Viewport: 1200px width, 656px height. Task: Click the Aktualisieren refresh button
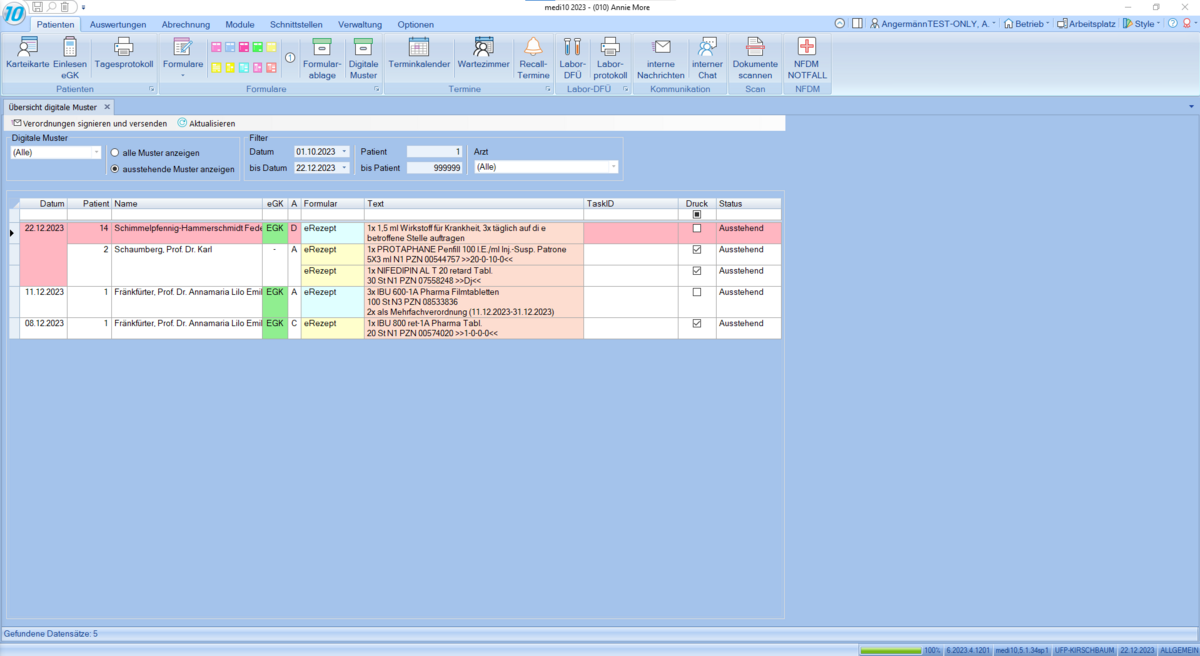click(x=206, y=123)
